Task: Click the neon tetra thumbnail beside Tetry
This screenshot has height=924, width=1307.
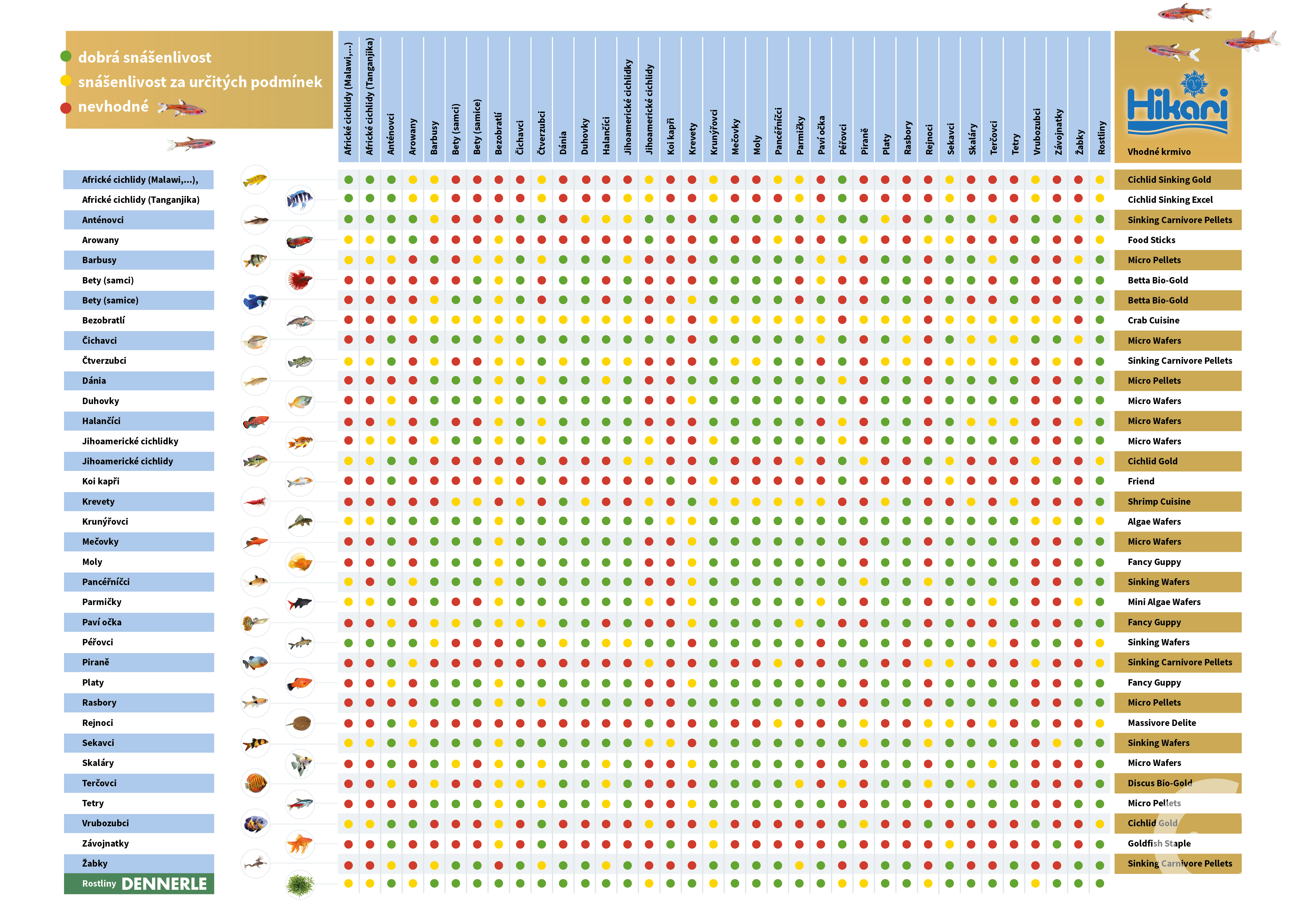Action: (x=300, y=803)
